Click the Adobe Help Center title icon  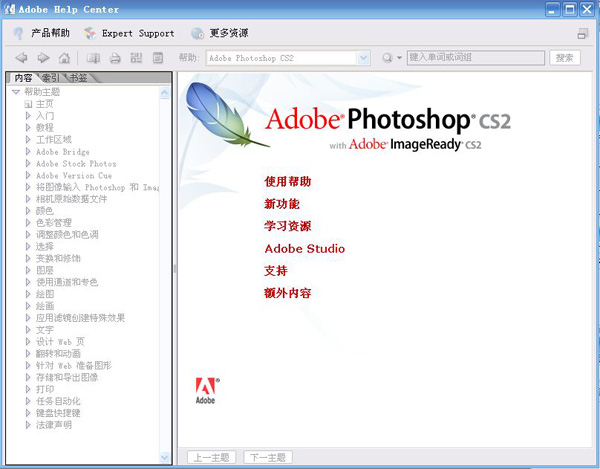pyautogui.click(x=9, y=9)
